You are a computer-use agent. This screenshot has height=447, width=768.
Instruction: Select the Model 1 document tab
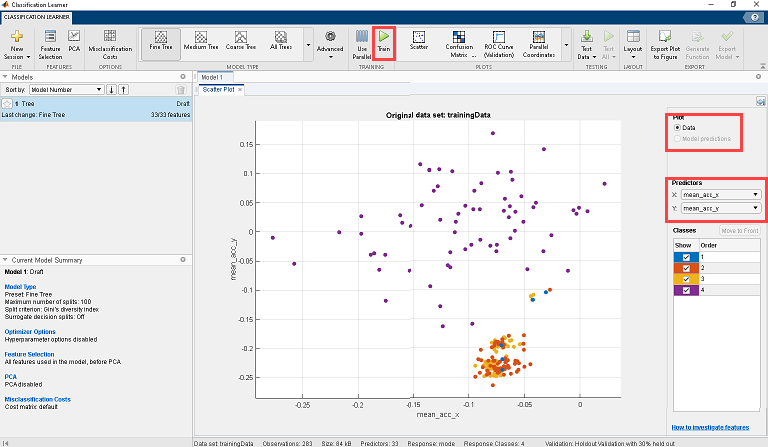point(211,77)
